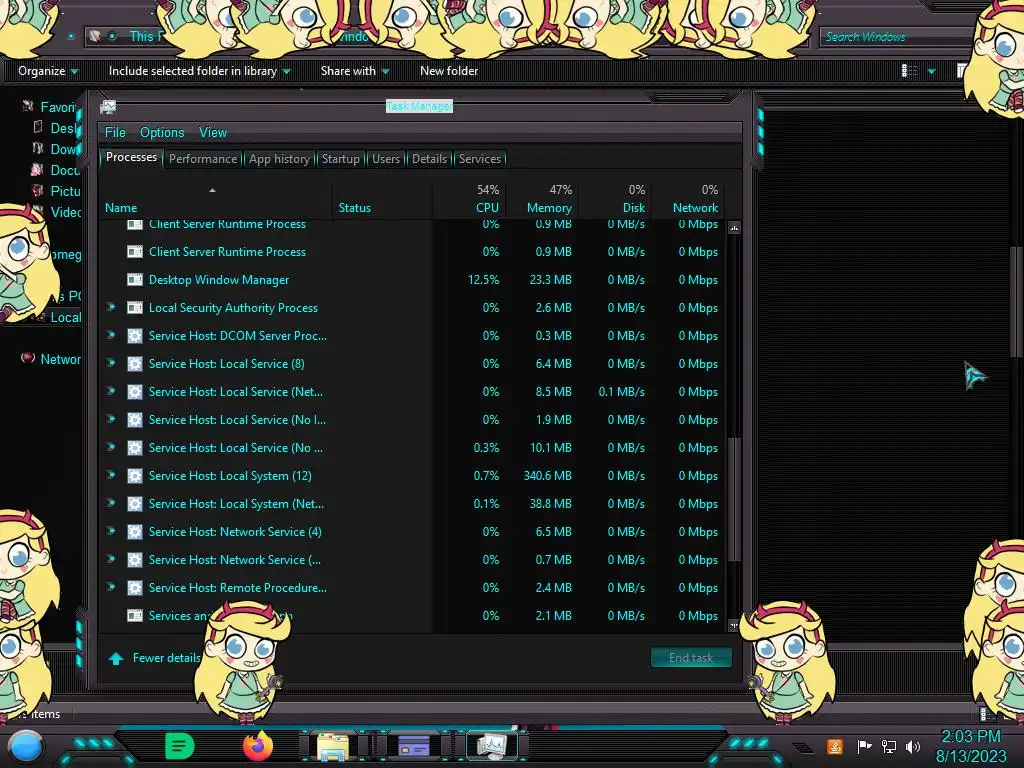
Task: Click Include selected folder in library
Action: (199, 71)
